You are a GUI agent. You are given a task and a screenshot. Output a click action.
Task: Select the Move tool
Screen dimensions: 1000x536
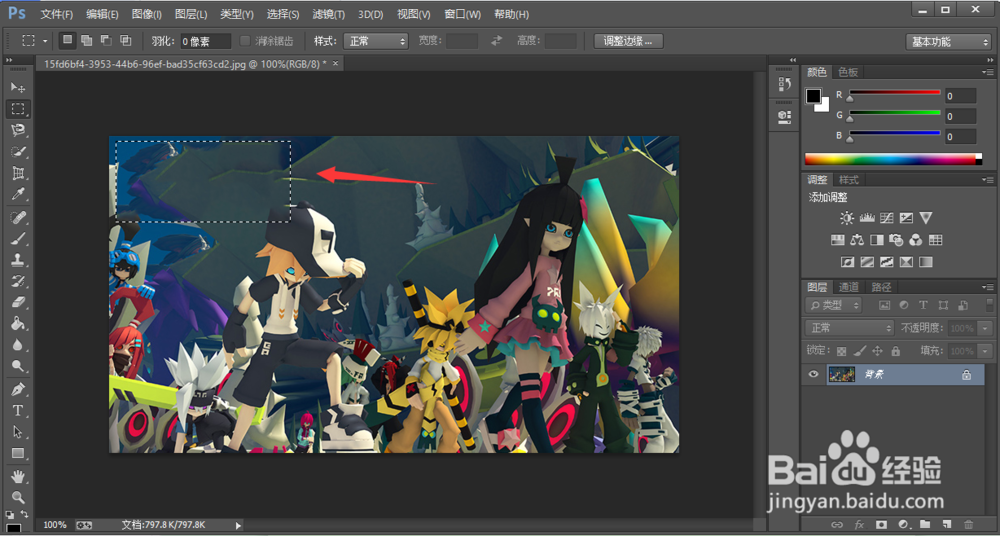click(18, 88)
